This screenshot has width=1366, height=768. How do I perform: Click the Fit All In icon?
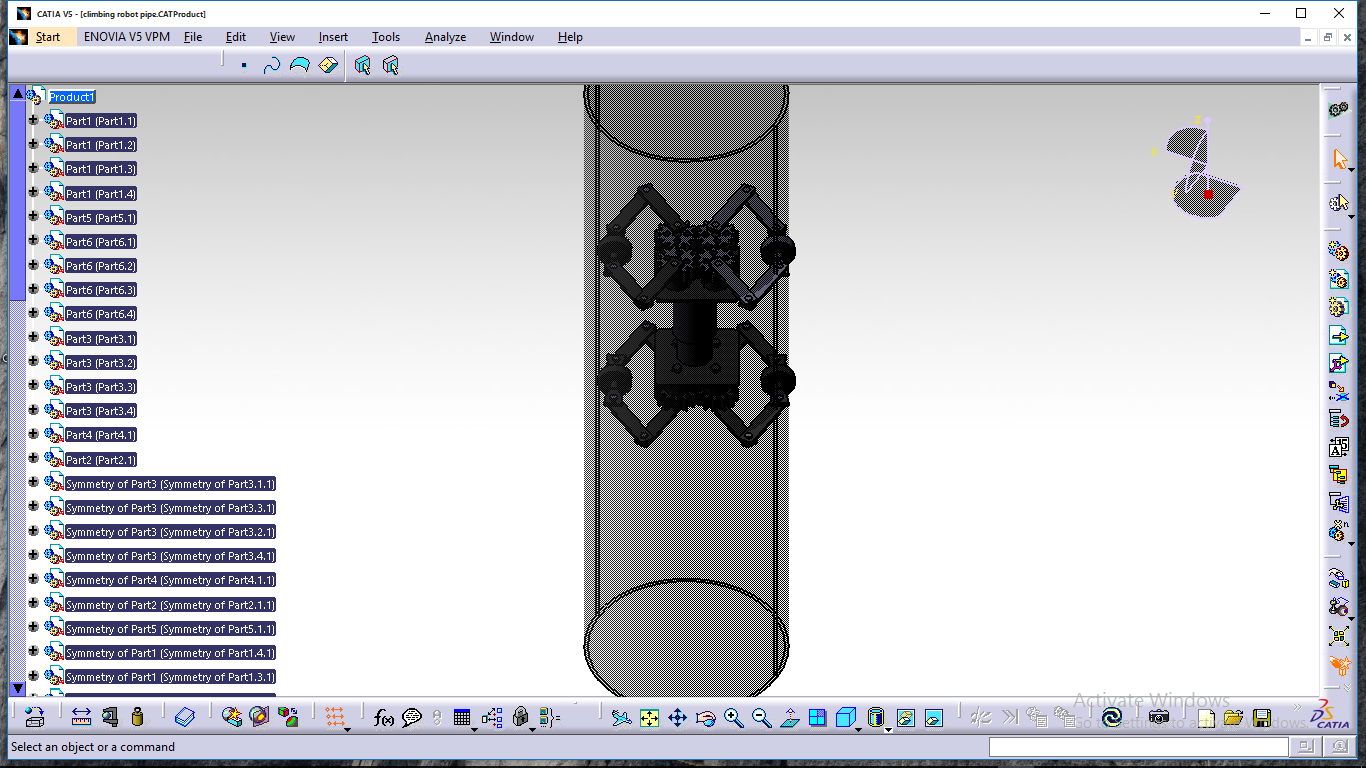[649, 717]
